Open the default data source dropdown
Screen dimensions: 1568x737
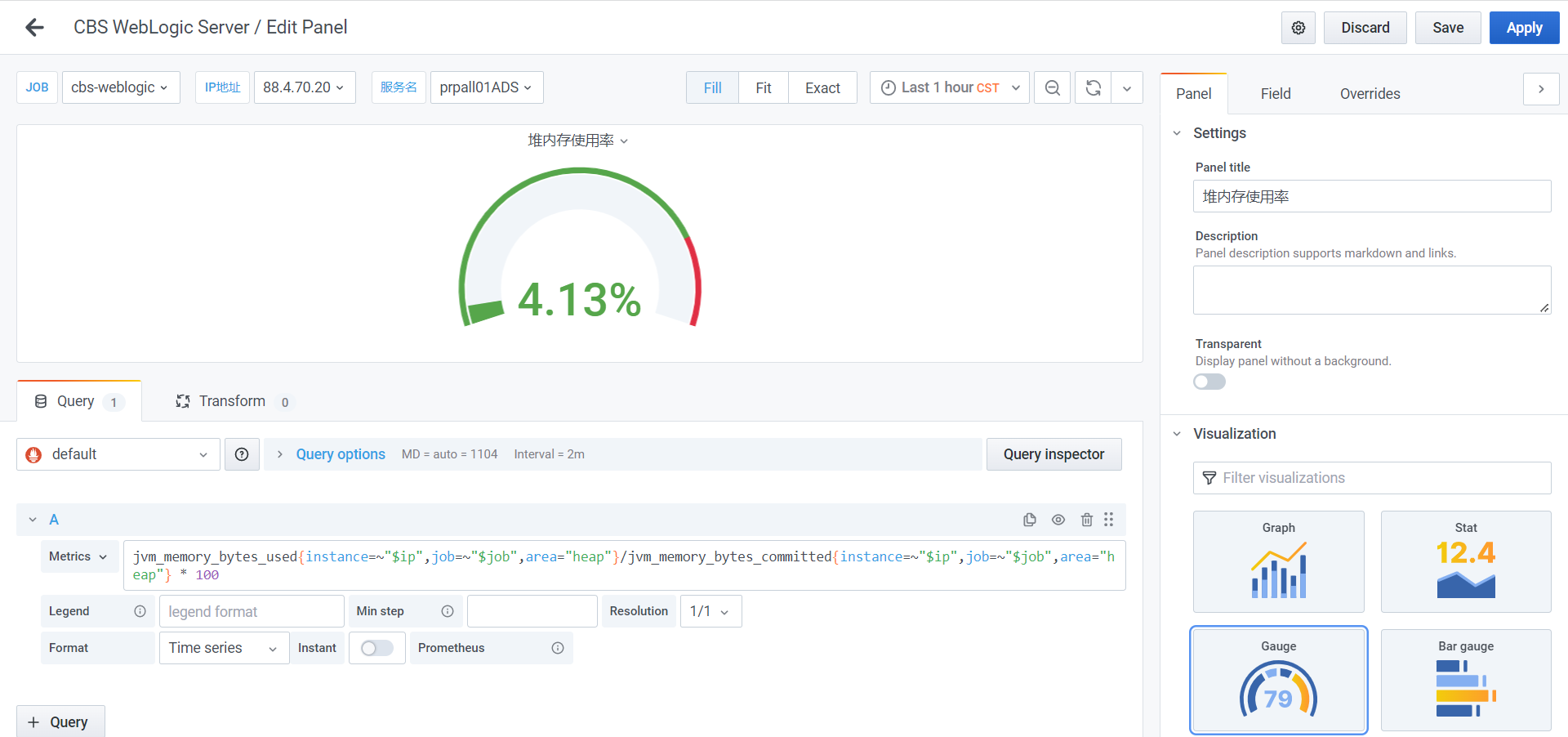[x=118, y=454]
